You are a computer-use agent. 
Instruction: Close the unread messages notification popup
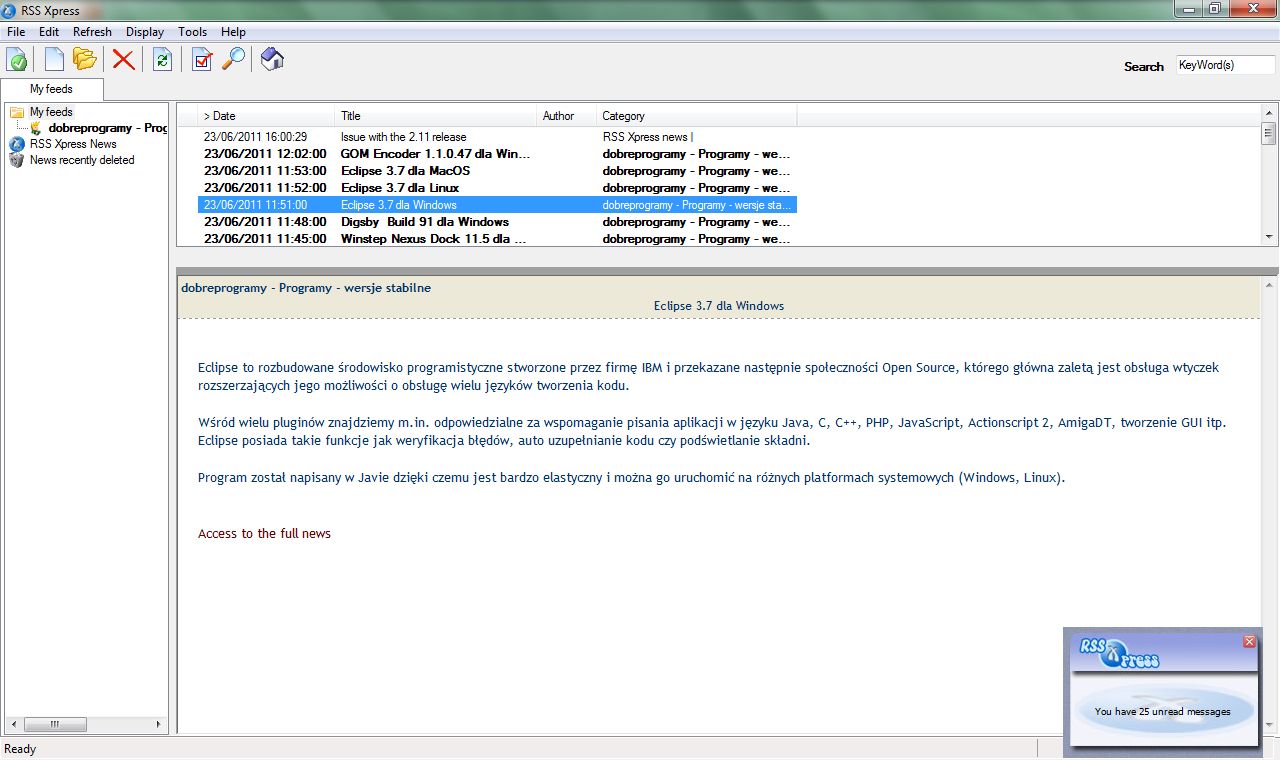[1249, 641]
